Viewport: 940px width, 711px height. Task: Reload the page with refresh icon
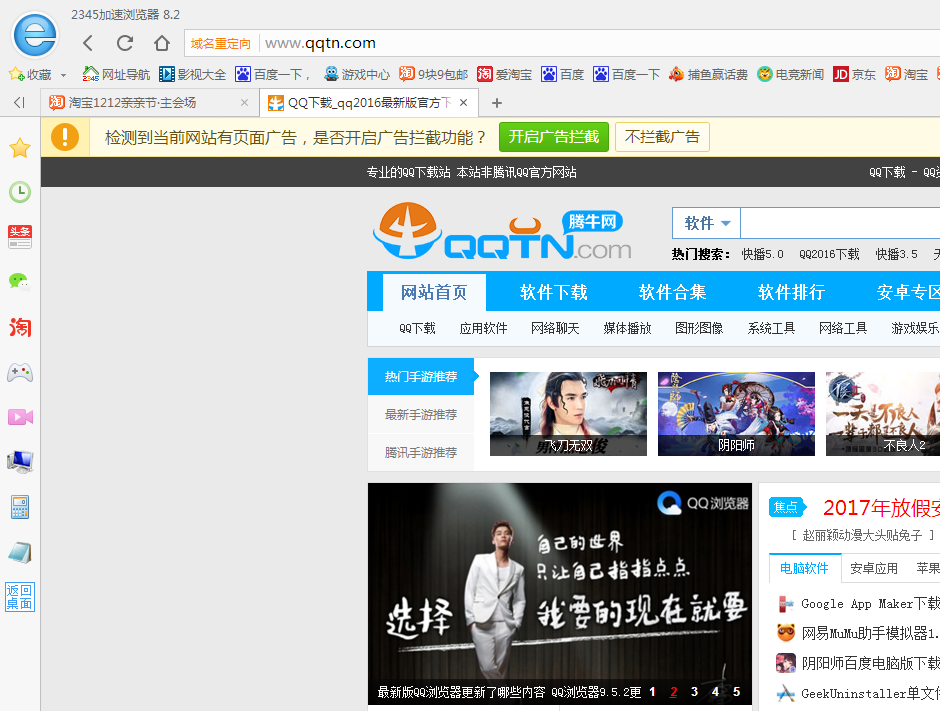tap(125, 43)
